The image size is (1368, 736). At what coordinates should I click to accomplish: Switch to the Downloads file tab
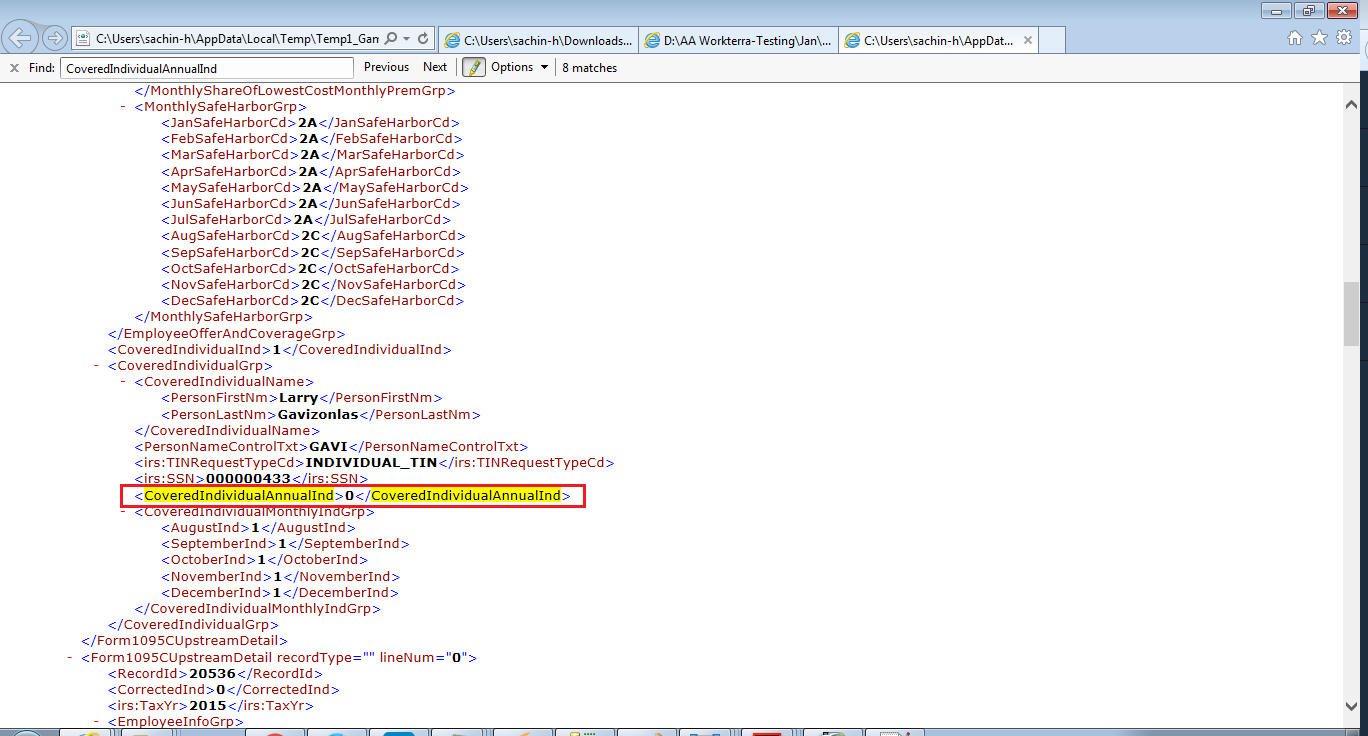(538, 40)
